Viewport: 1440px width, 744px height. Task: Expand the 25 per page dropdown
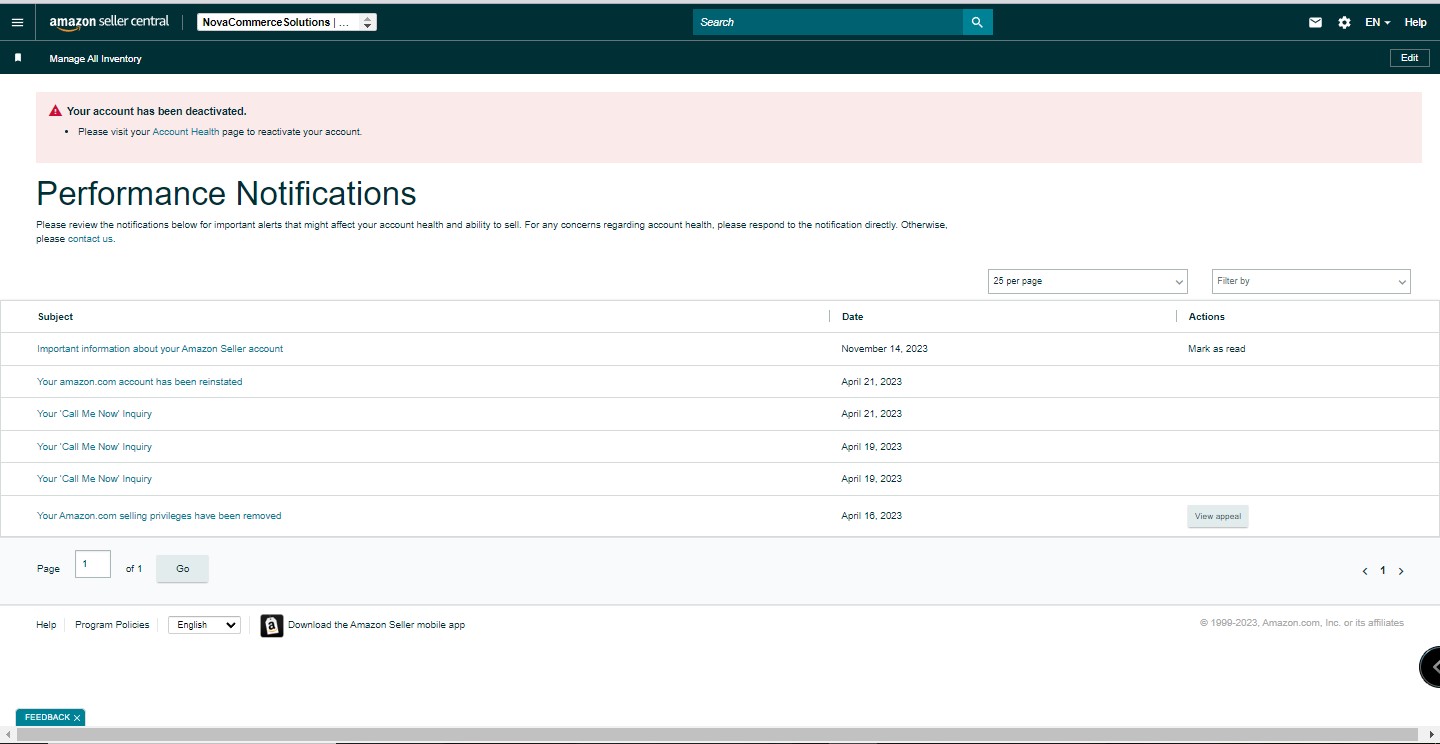[1087, 281]
